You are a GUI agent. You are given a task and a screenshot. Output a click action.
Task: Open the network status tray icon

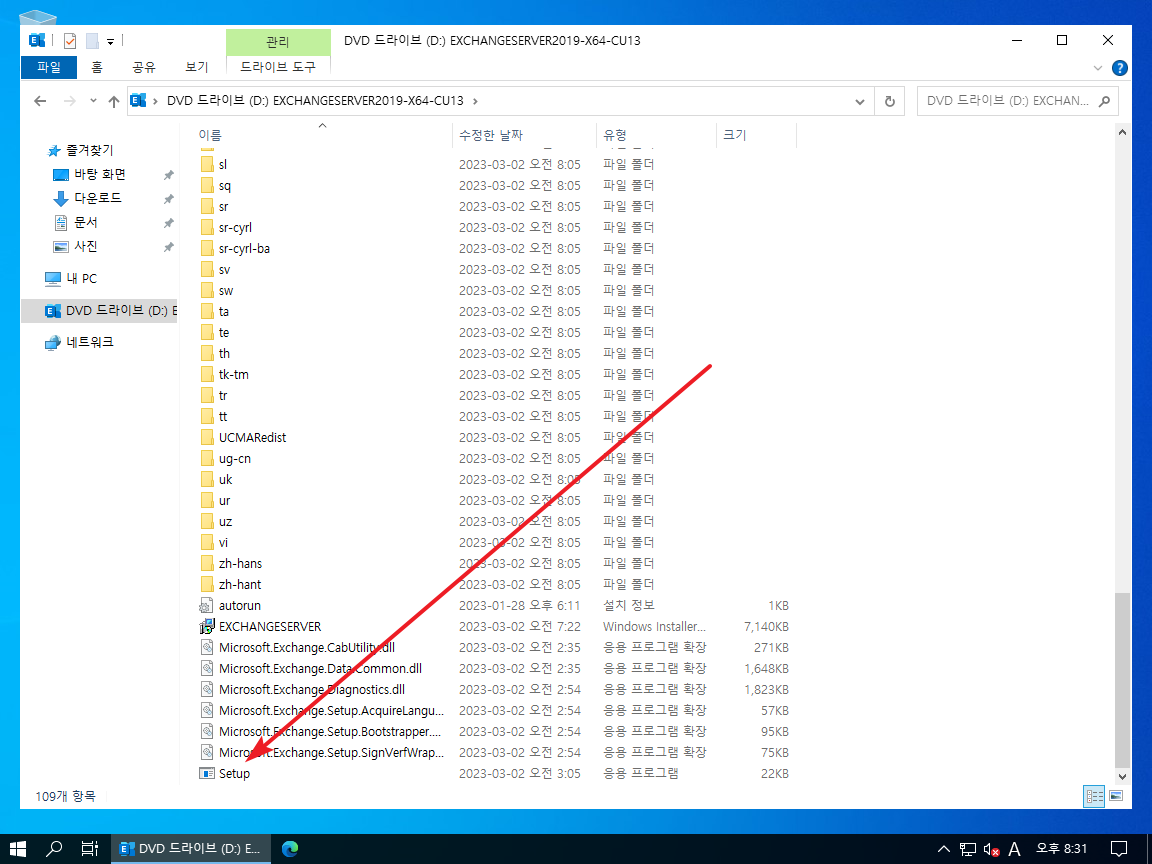click(968, 849)
